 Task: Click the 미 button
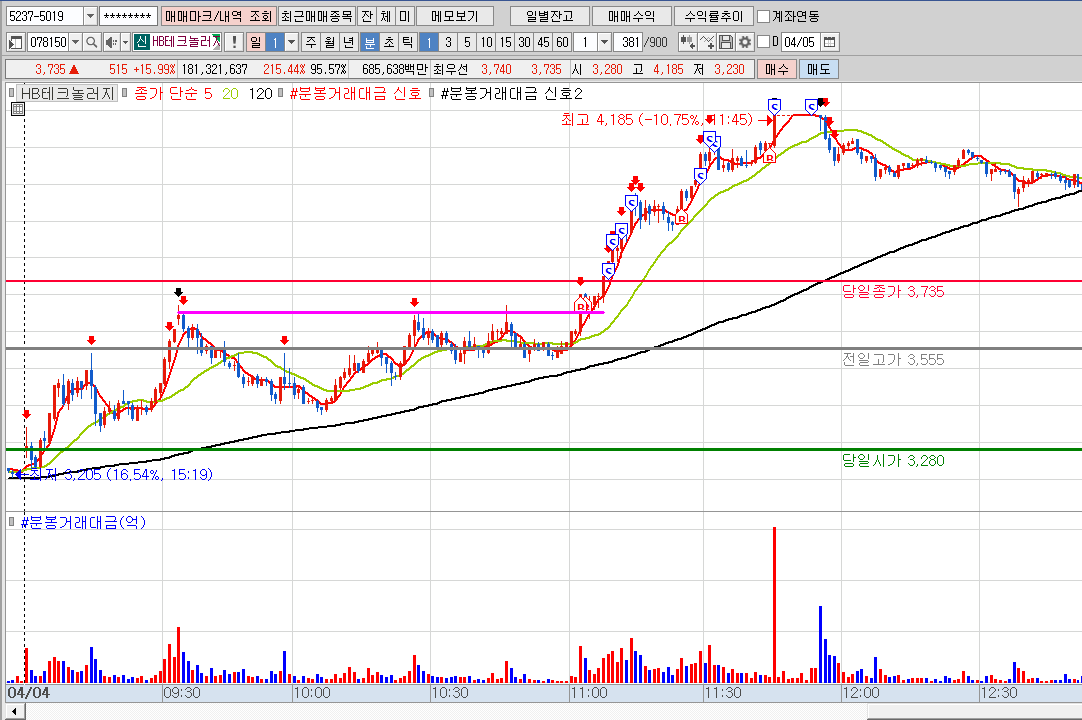404,16
